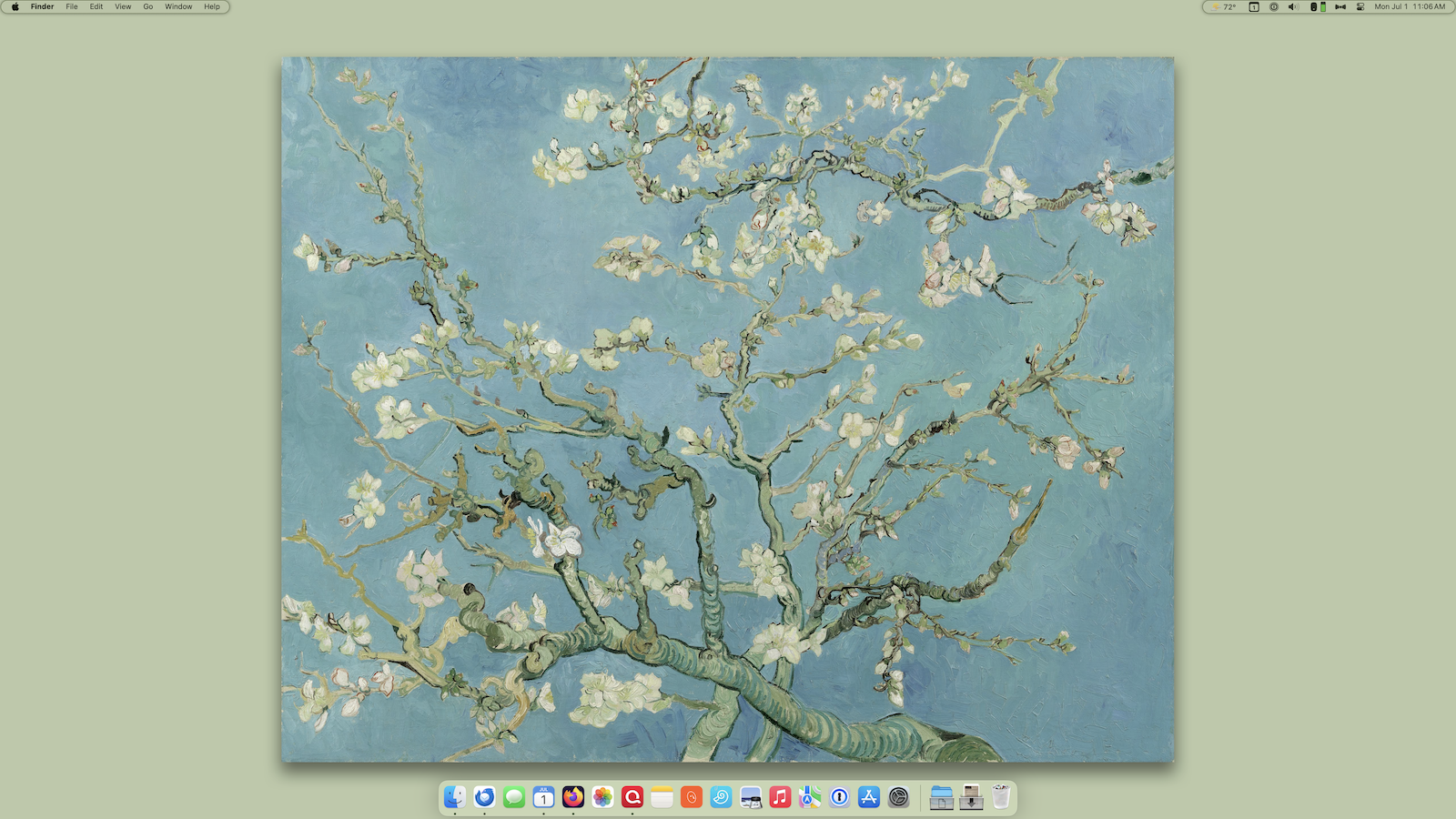The height and width of the screenshot is (819, 1456).
Task: Open the File menu
Action: (72, 6)
